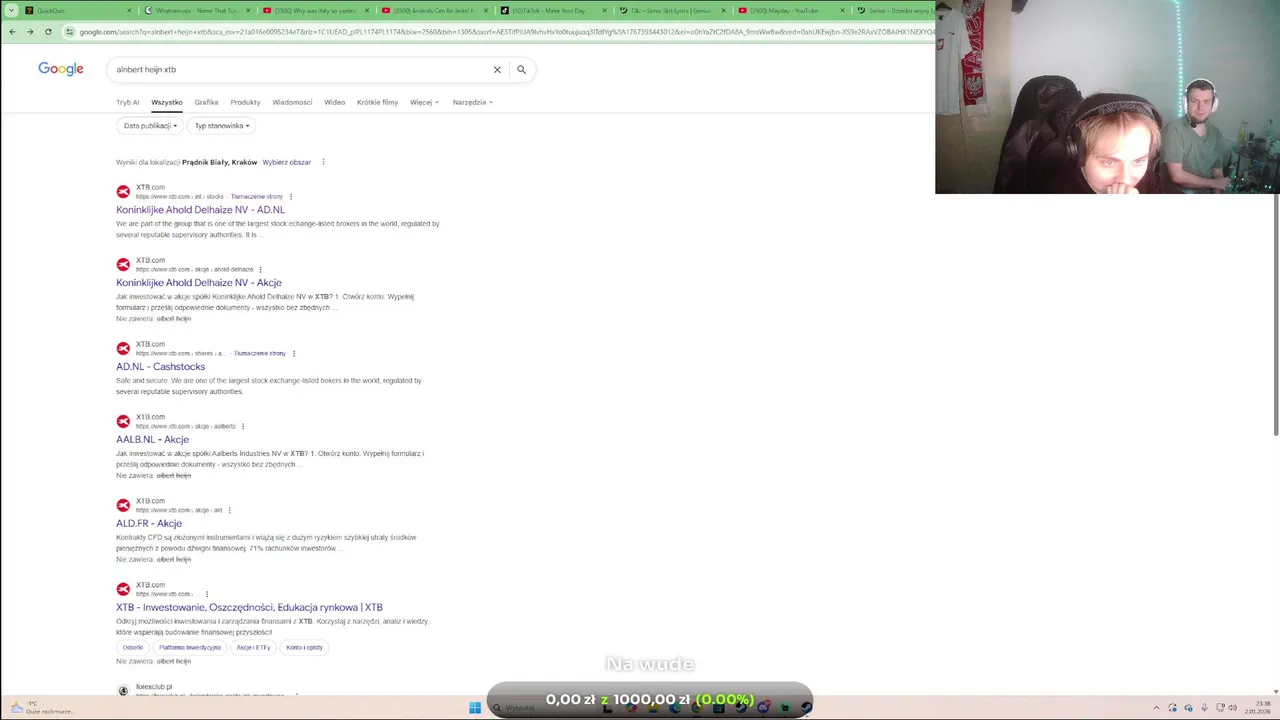Screen dimensions: 1280x720
Task: Open AALB.NL - Akcje result
Action: click(152, 440)
